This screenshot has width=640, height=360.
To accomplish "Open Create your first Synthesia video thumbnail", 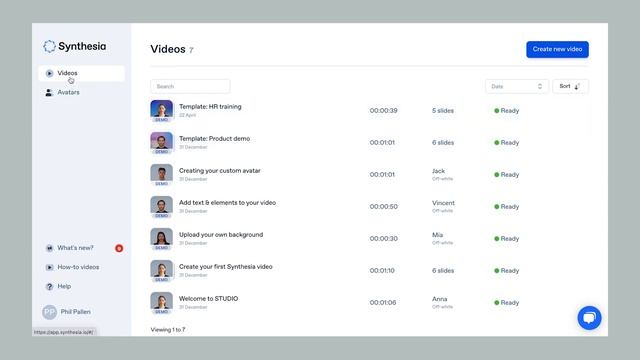I will point(162,271).
